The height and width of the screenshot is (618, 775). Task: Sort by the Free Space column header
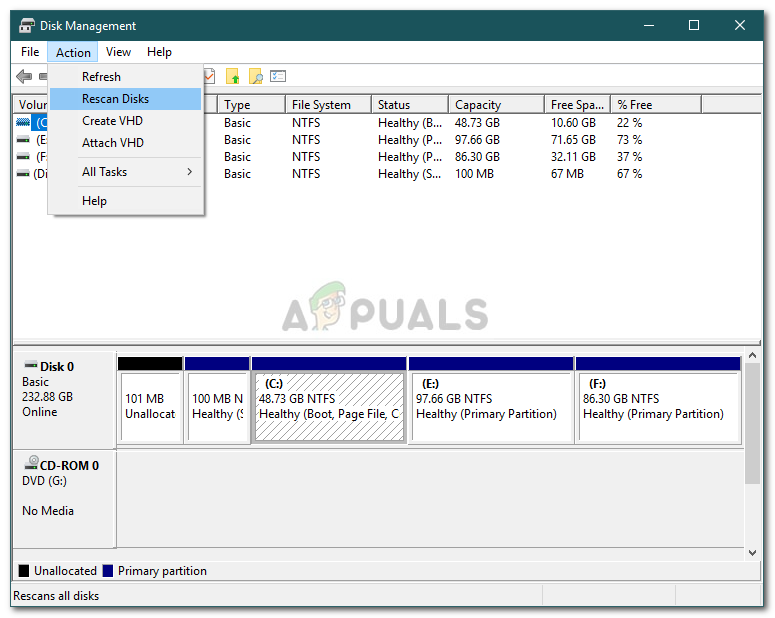577,105
